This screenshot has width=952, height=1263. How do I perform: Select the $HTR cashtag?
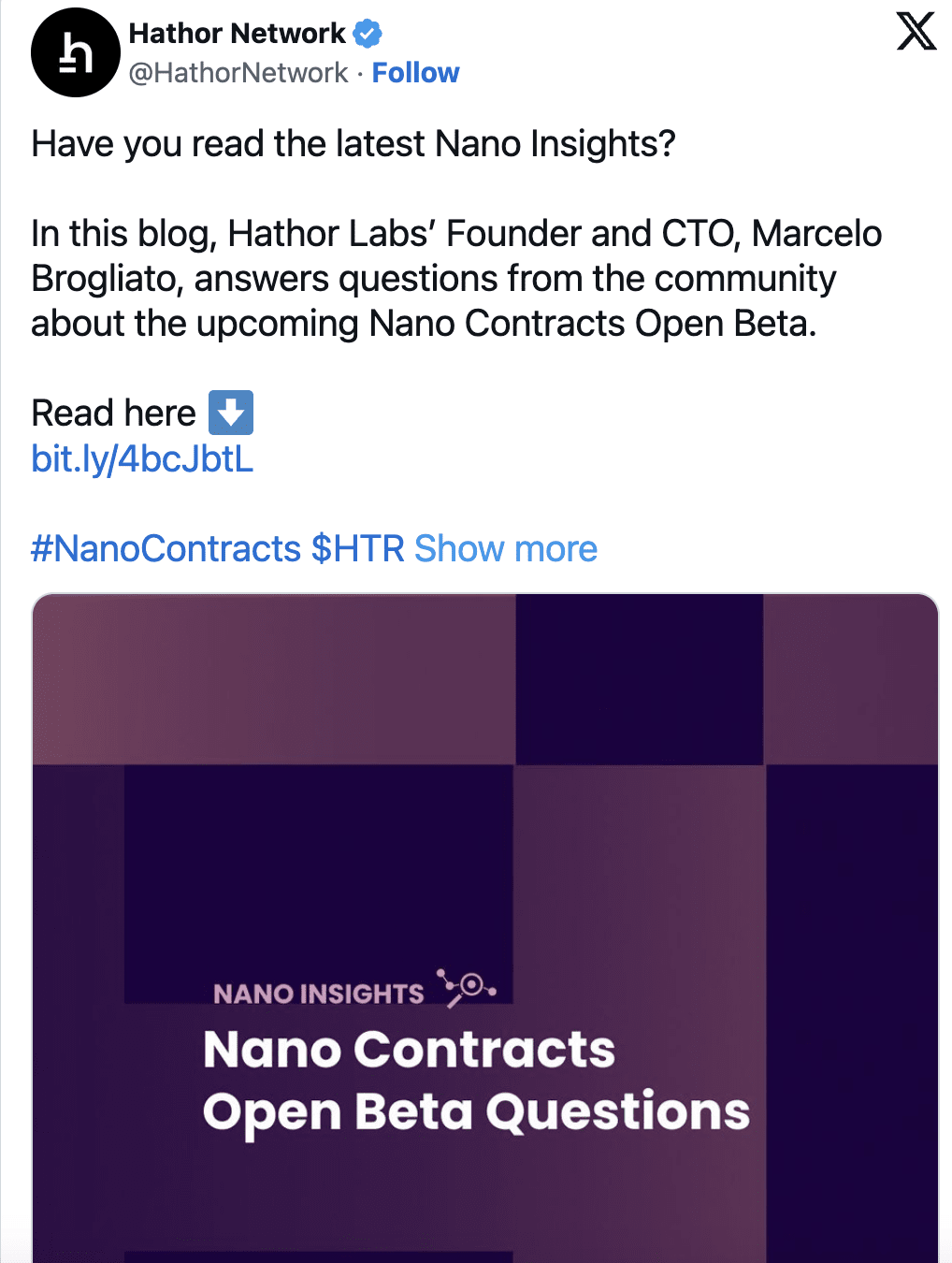tap(357, 549)
